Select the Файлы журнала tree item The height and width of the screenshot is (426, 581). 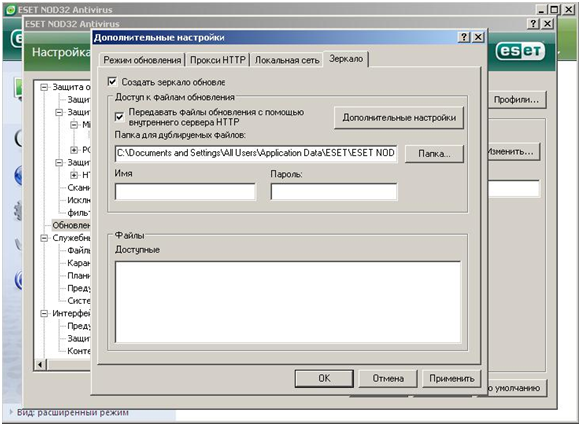[x=79, y=250]
